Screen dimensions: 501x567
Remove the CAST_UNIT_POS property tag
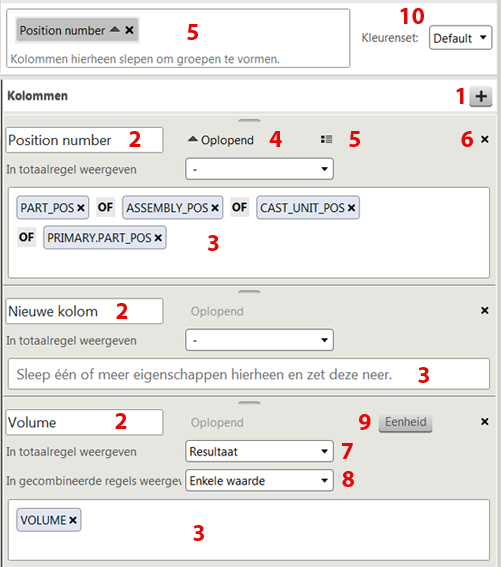coord(351,208)
